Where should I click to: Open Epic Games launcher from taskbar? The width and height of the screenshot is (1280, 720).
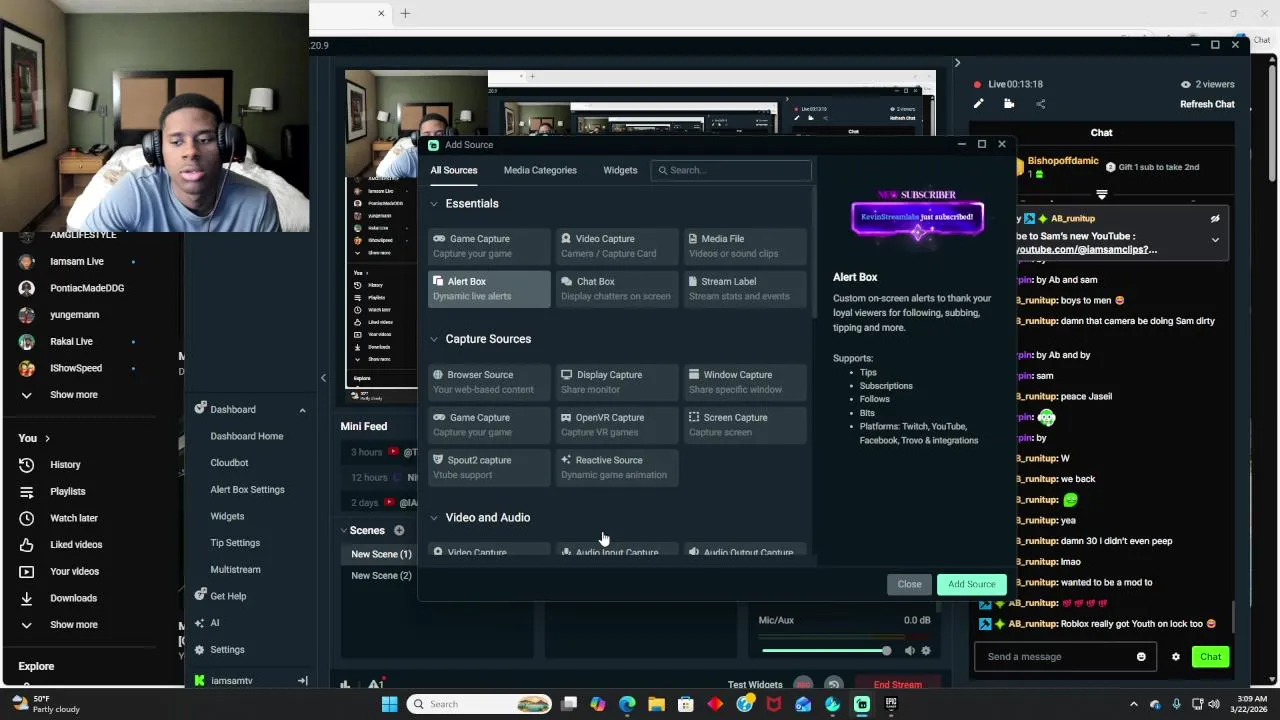[x=891, y=704]
